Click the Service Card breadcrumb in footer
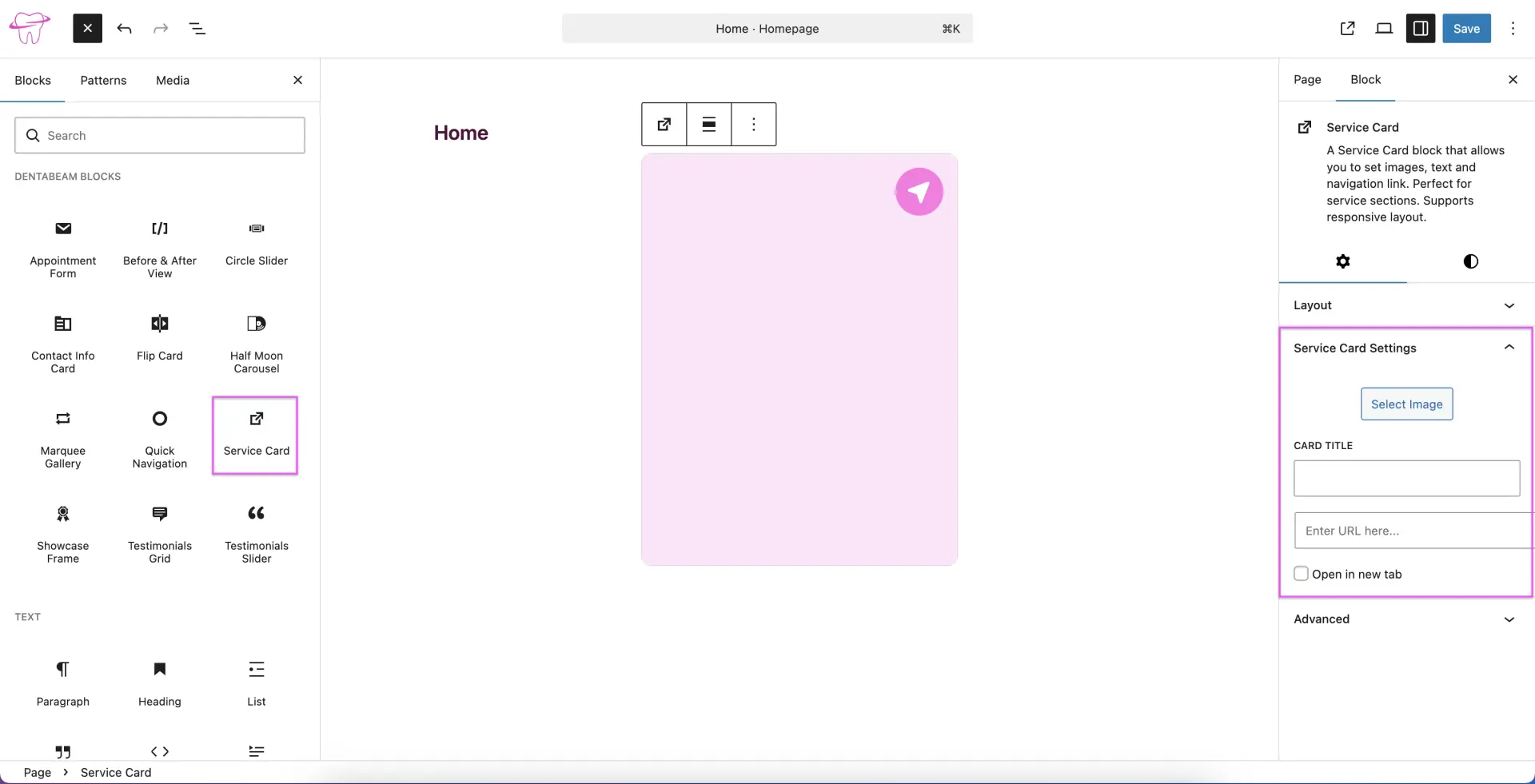 point(116,773)
